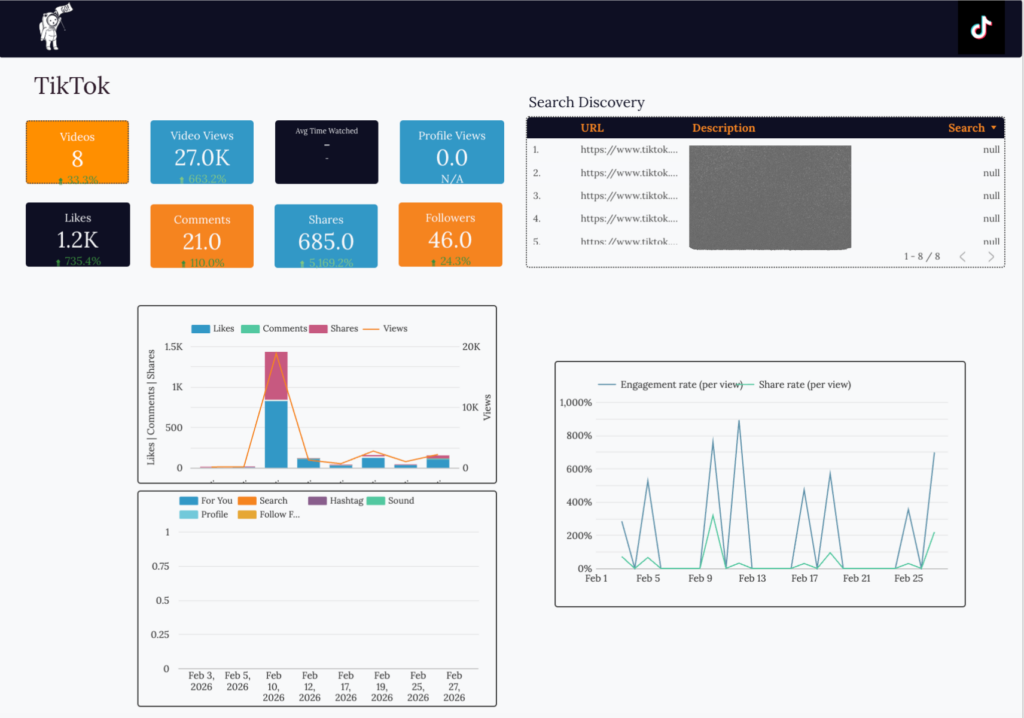Screen dimensions: 1024x718
Task: Toggle the Hashtag legend item
Action: pos(340,501)
